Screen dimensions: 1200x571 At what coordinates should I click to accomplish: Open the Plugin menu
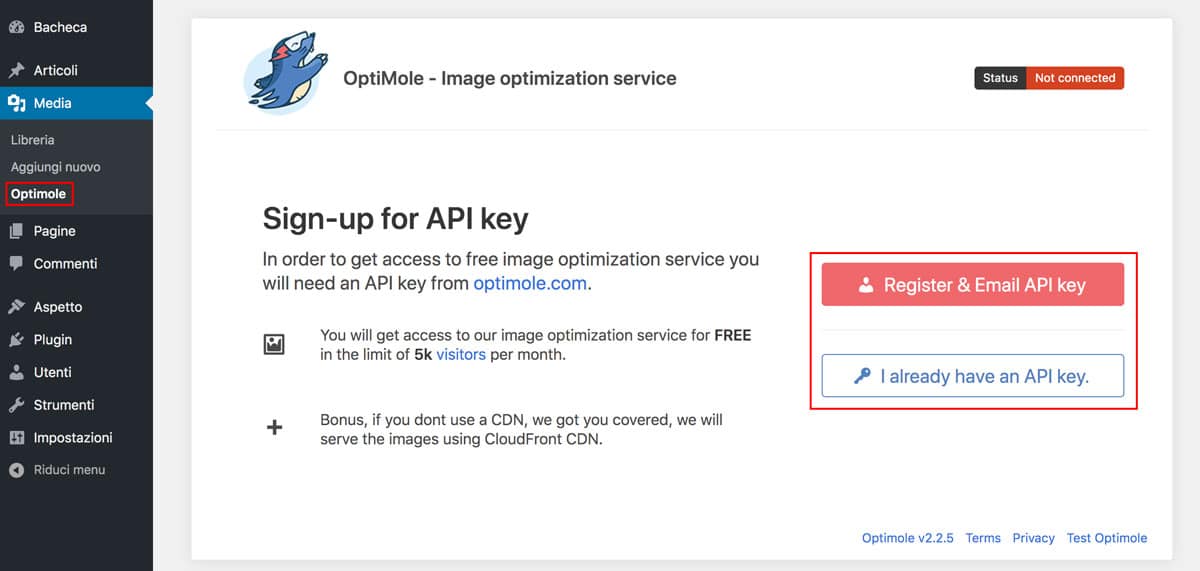[x=53, y=340]
